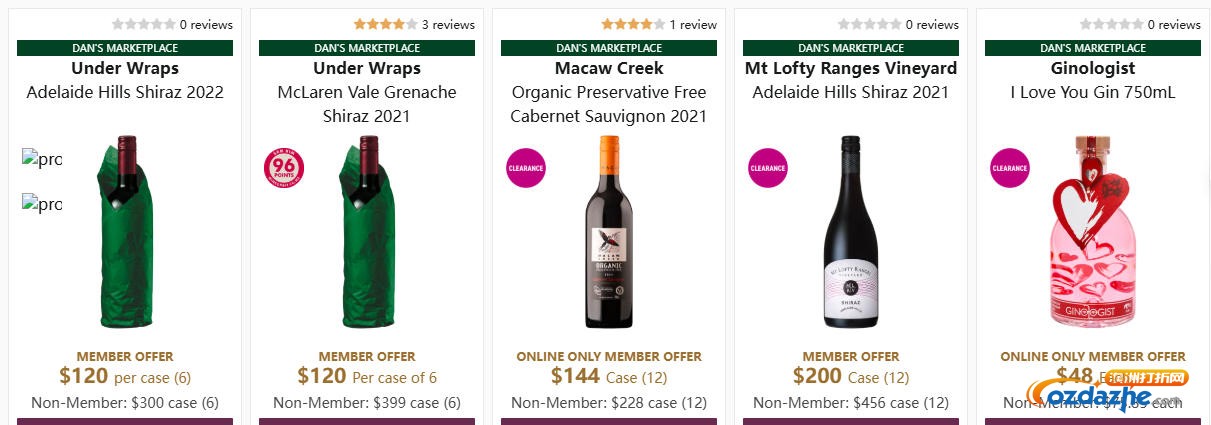Click the star rating showing 1 review
This screenshot has height=425, width=1211.
point(633,24)
